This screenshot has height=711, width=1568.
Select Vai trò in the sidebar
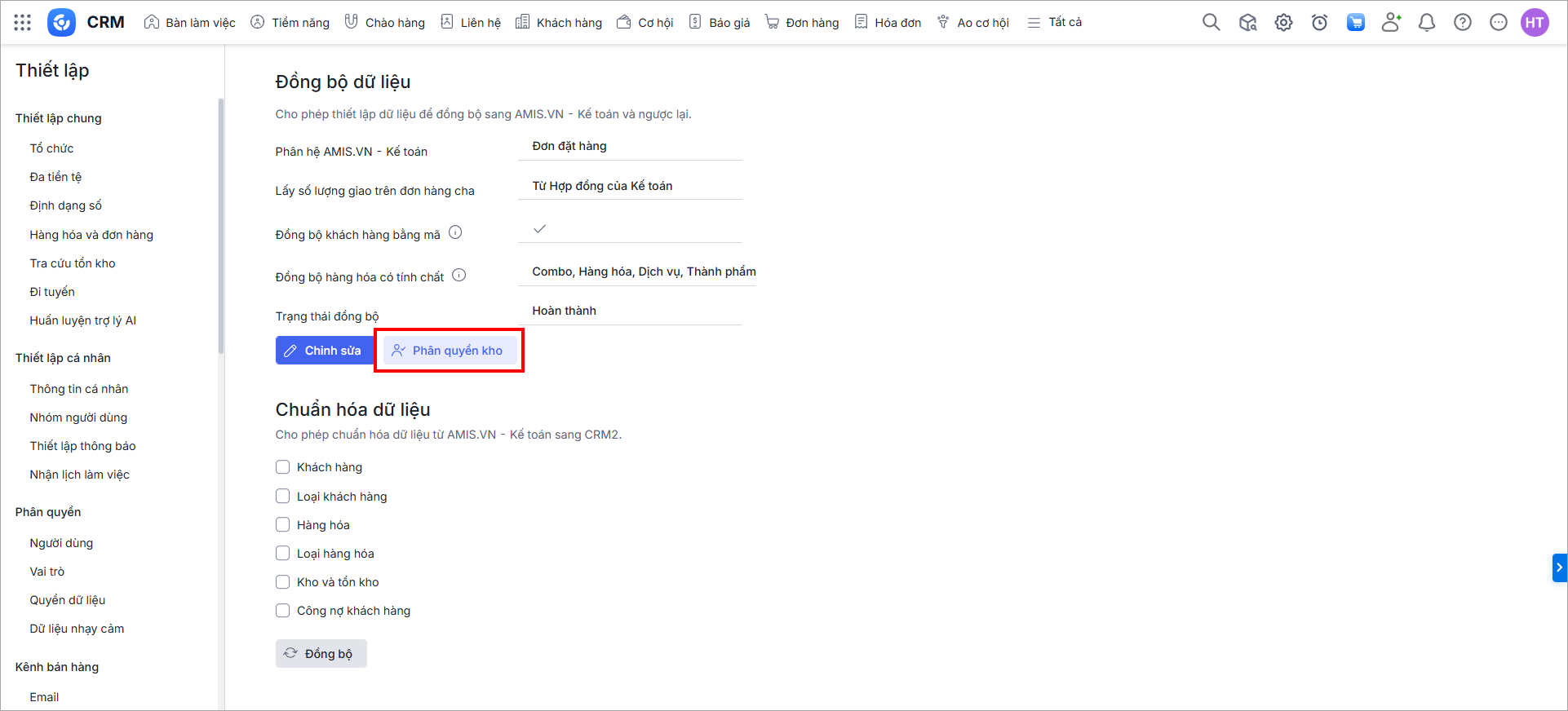(47, 572)
